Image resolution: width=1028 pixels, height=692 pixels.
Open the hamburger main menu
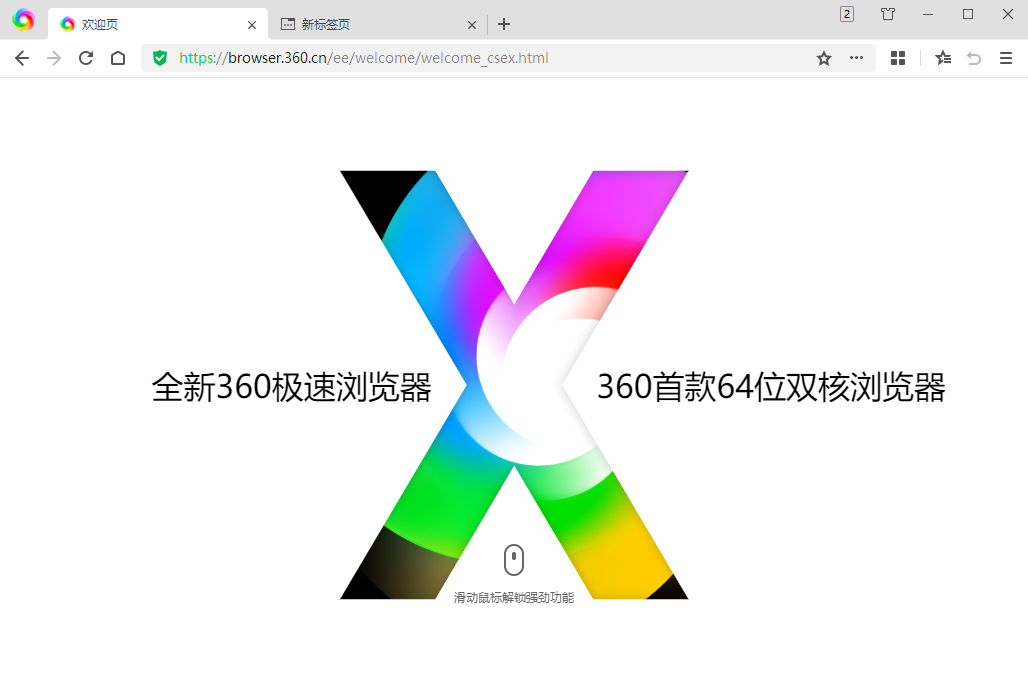[x=1006, y=58]
